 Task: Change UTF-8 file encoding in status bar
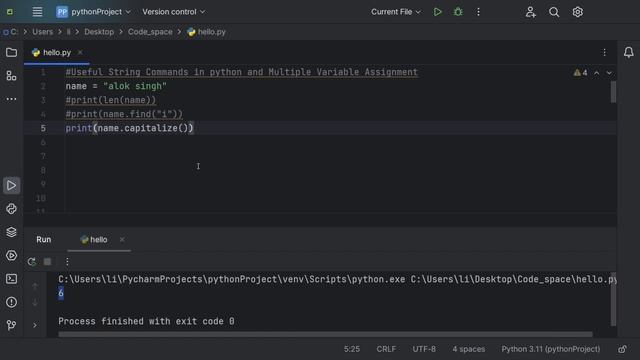[x=424, y=349]
